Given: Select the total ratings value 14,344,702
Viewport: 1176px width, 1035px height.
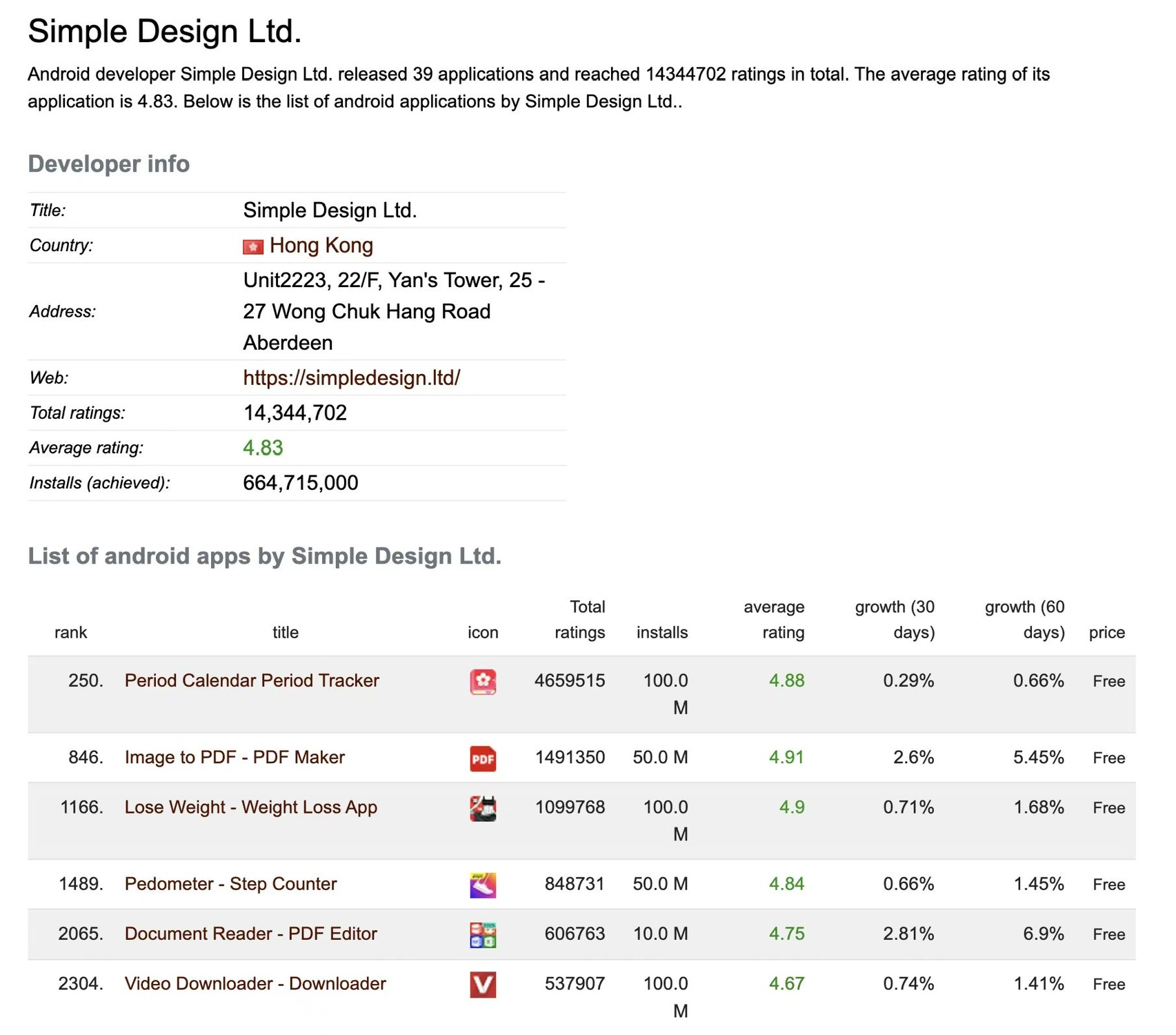Looking at the screenshot, I should click(295, 413).
